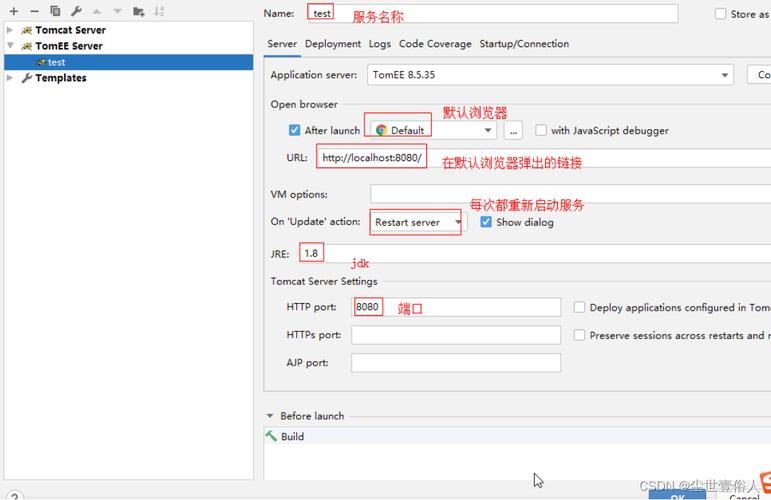
Task: Click the AJP port field
Action: coord(456,363)
